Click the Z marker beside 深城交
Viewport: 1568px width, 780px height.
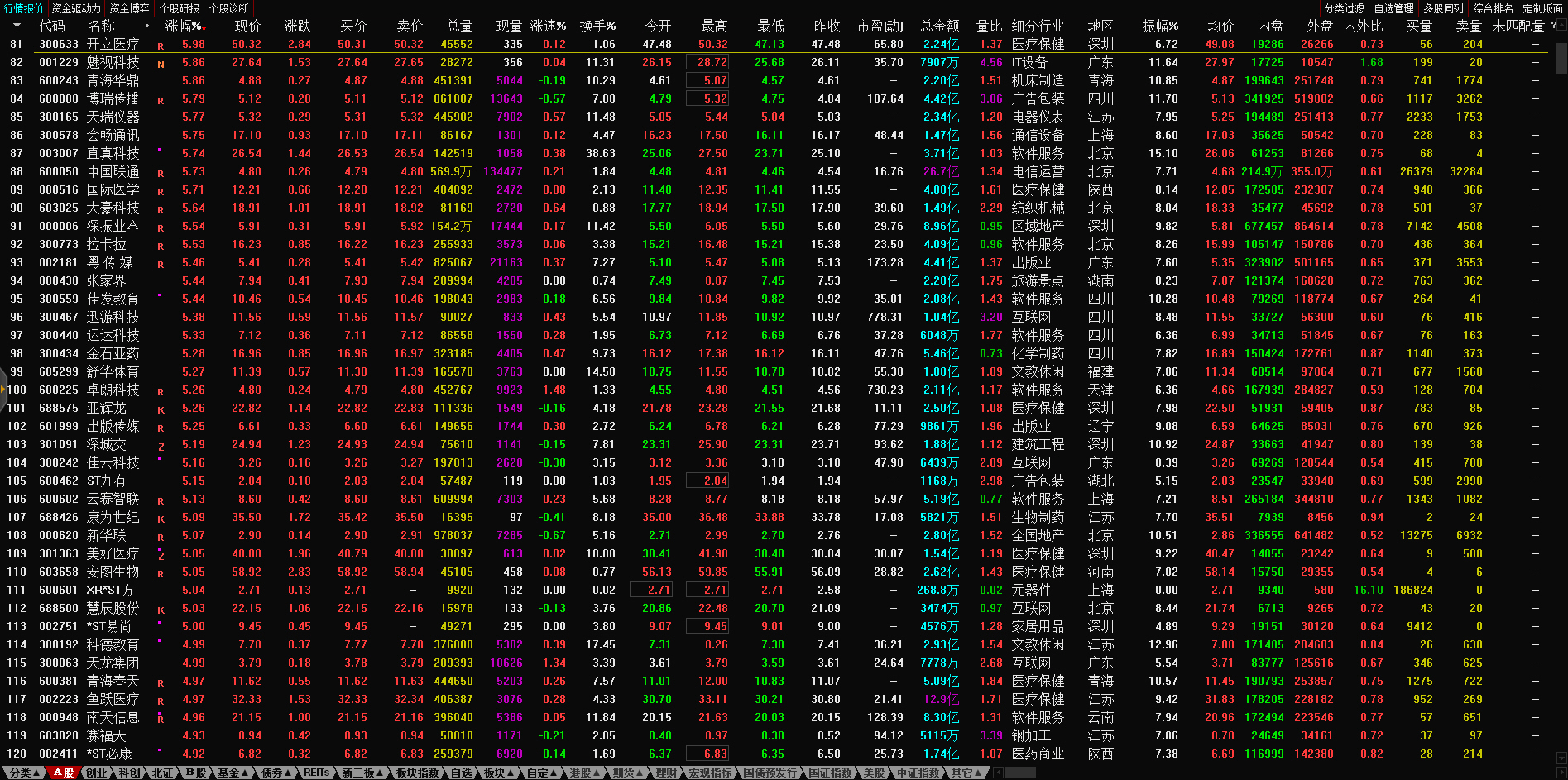coord(161,446)
